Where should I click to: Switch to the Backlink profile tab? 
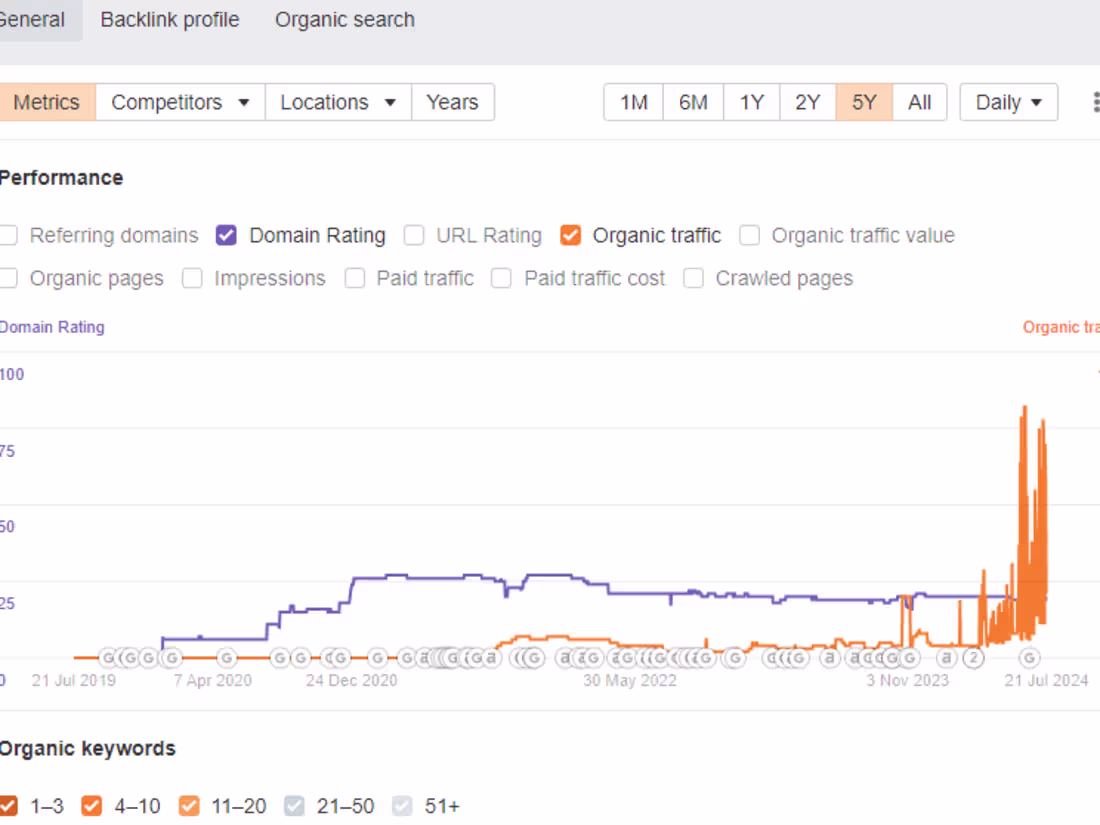click(x=170, y=20)
